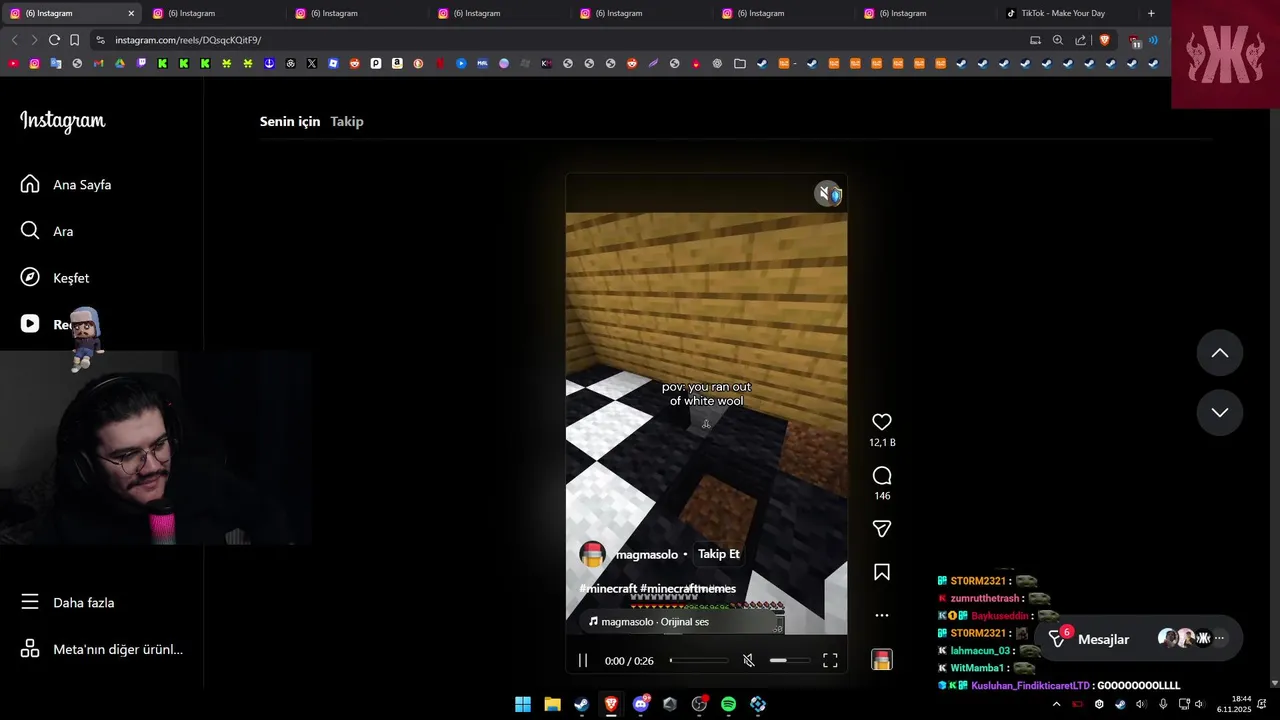Switch to Takip feed tab
The width and height of the screenshot is (1280, 720).
click(347, 121)
